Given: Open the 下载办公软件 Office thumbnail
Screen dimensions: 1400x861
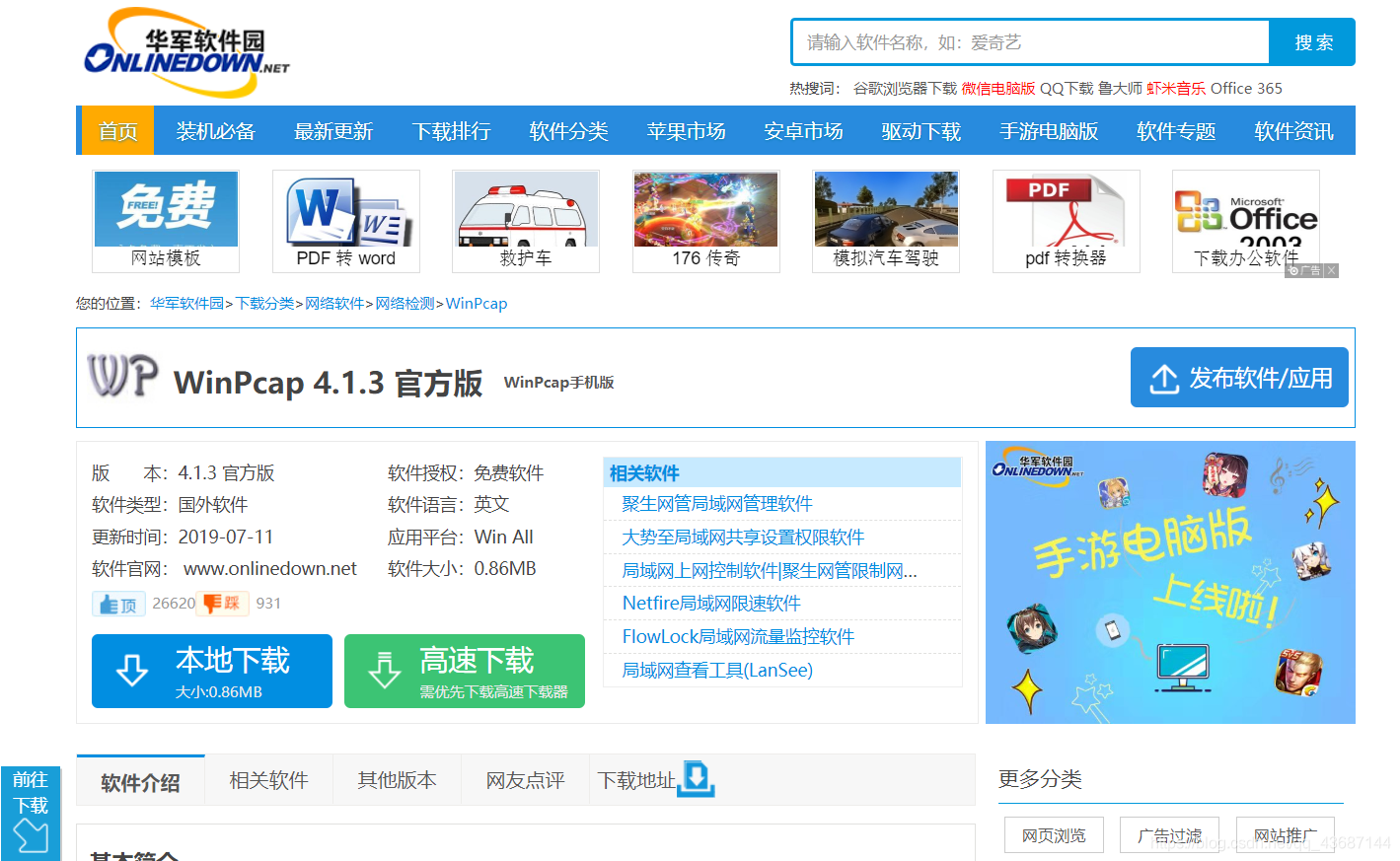Looking at the screenshot, I should click(1246, 221).
